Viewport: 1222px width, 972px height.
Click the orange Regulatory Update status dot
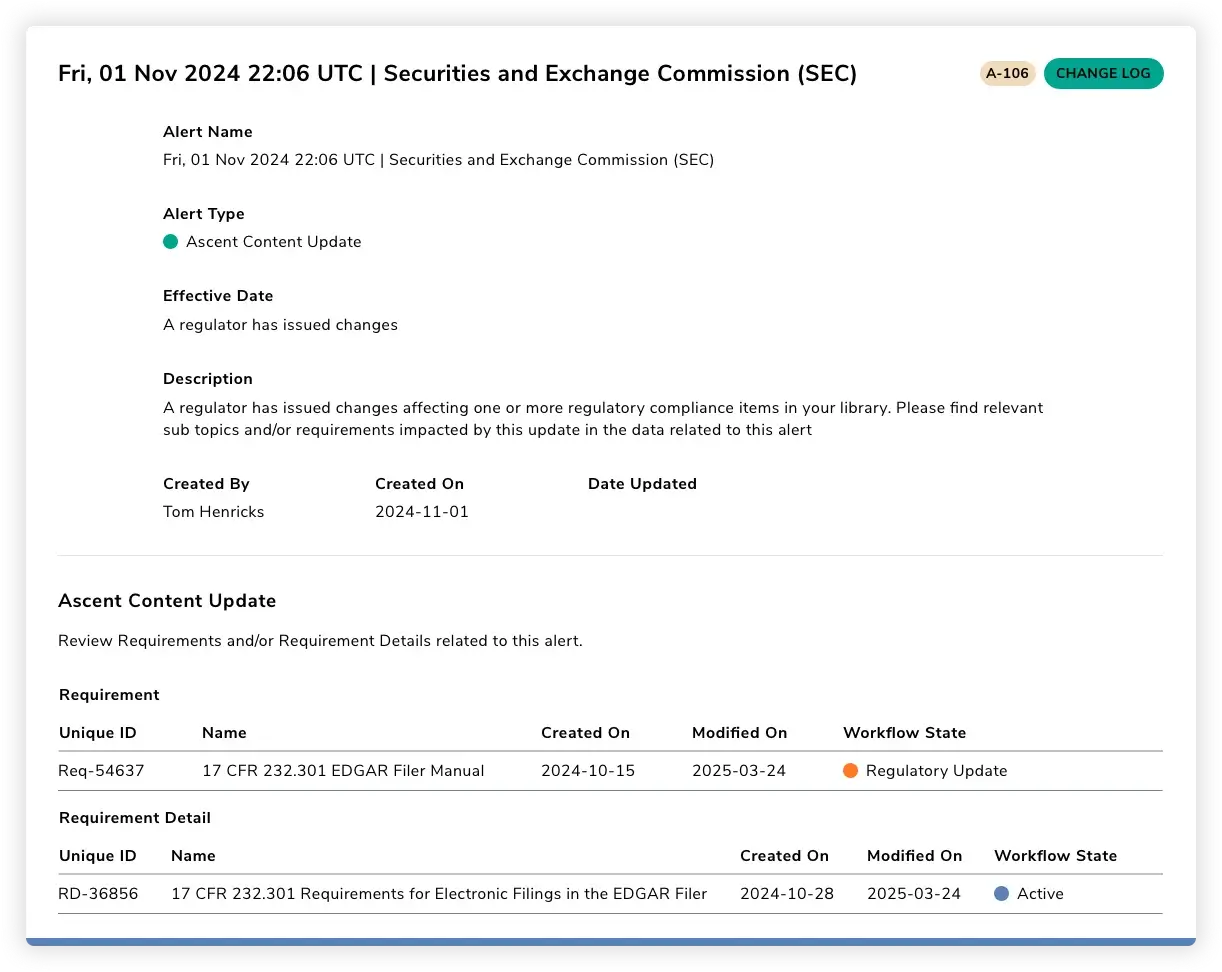point(851,771)
